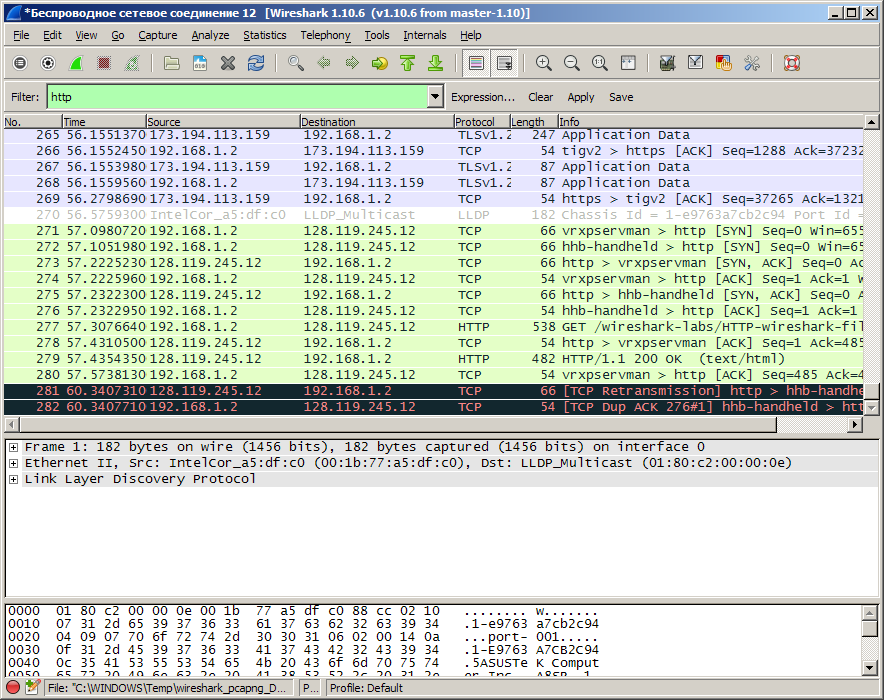Select packet 281 TCP Retransmission row
This screenshot has height=700, width=884.
click(434, 391)
